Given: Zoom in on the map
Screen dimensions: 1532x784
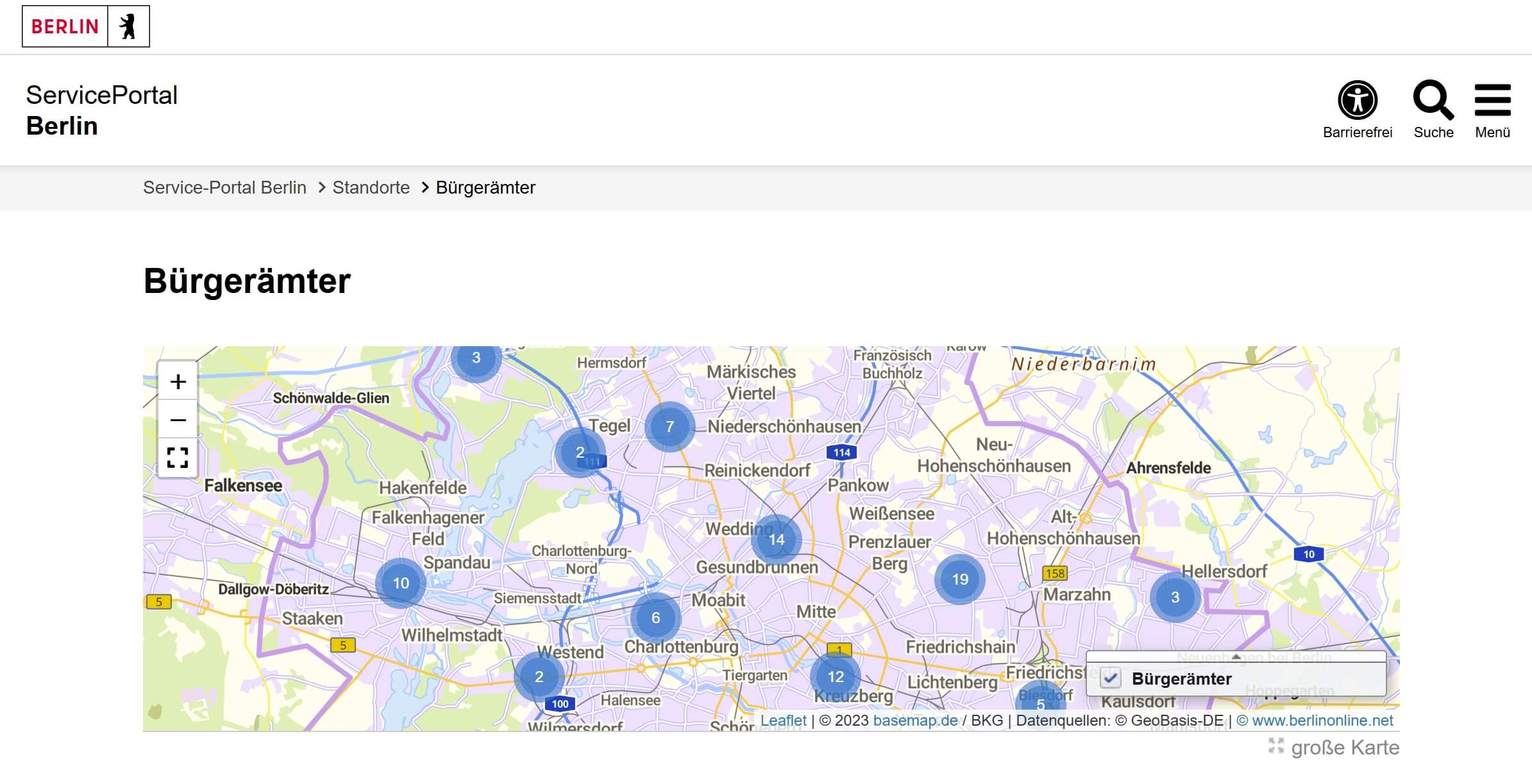Looking at the screenshot, I should (178, 381).
